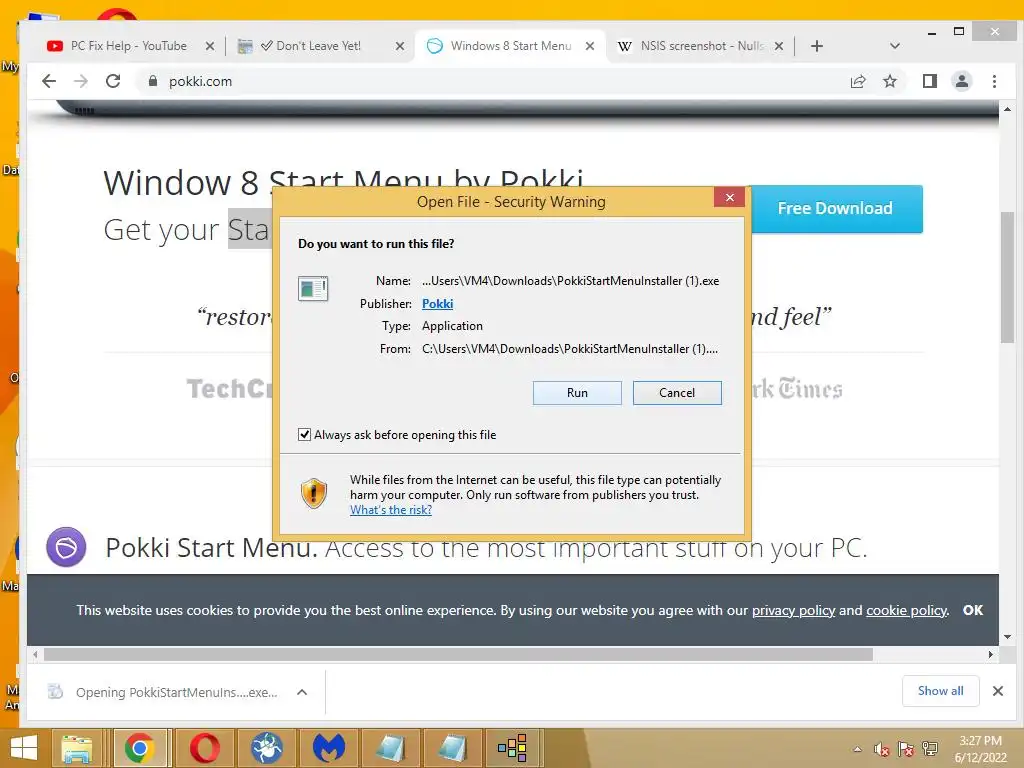Open Action Center flag tray icon
The height and width of the screenshot is (768, 1024).
905,749
